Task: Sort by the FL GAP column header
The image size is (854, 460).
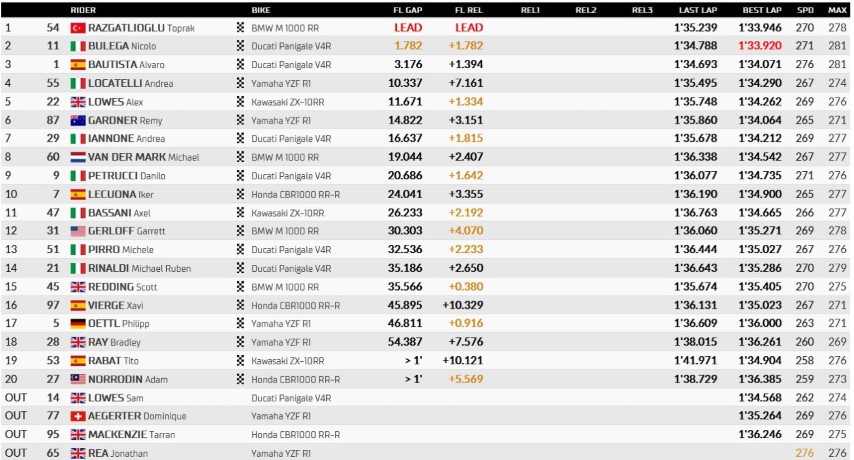Action: click(408, 10)
